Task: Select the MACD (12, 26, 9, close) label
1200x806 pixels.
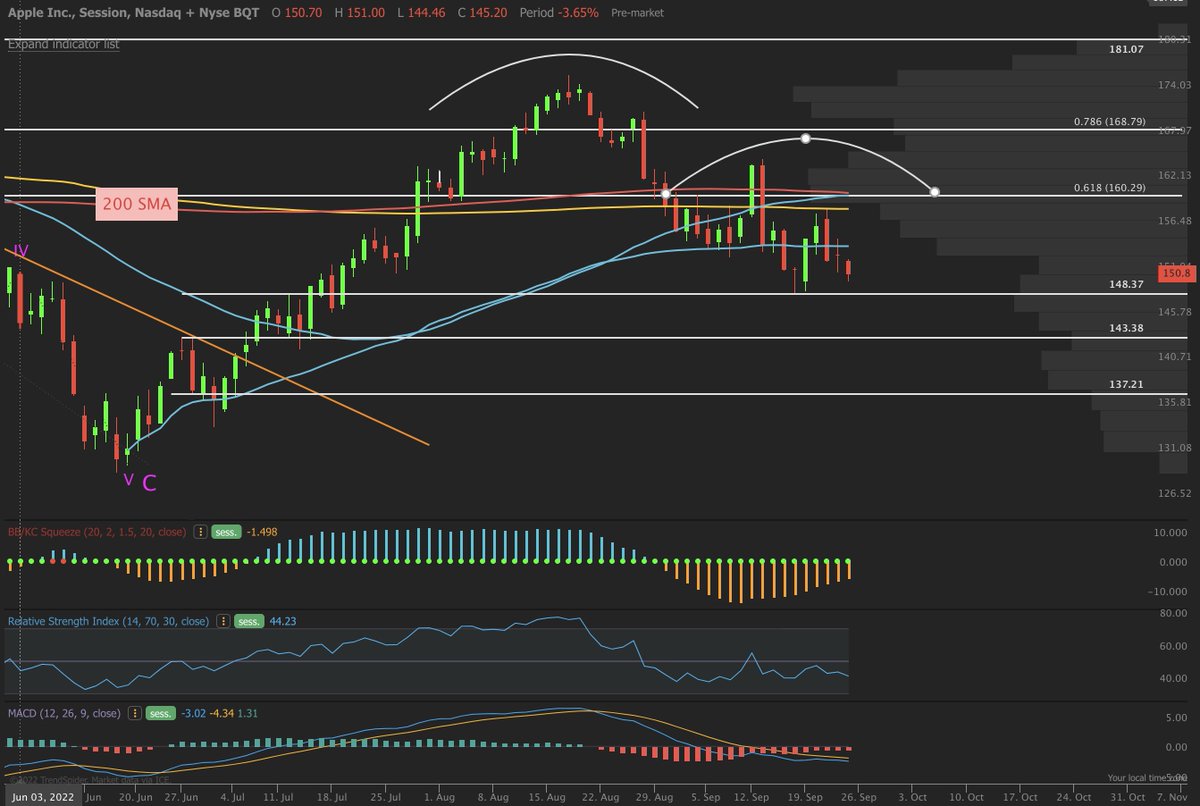Action: (63, 713)
